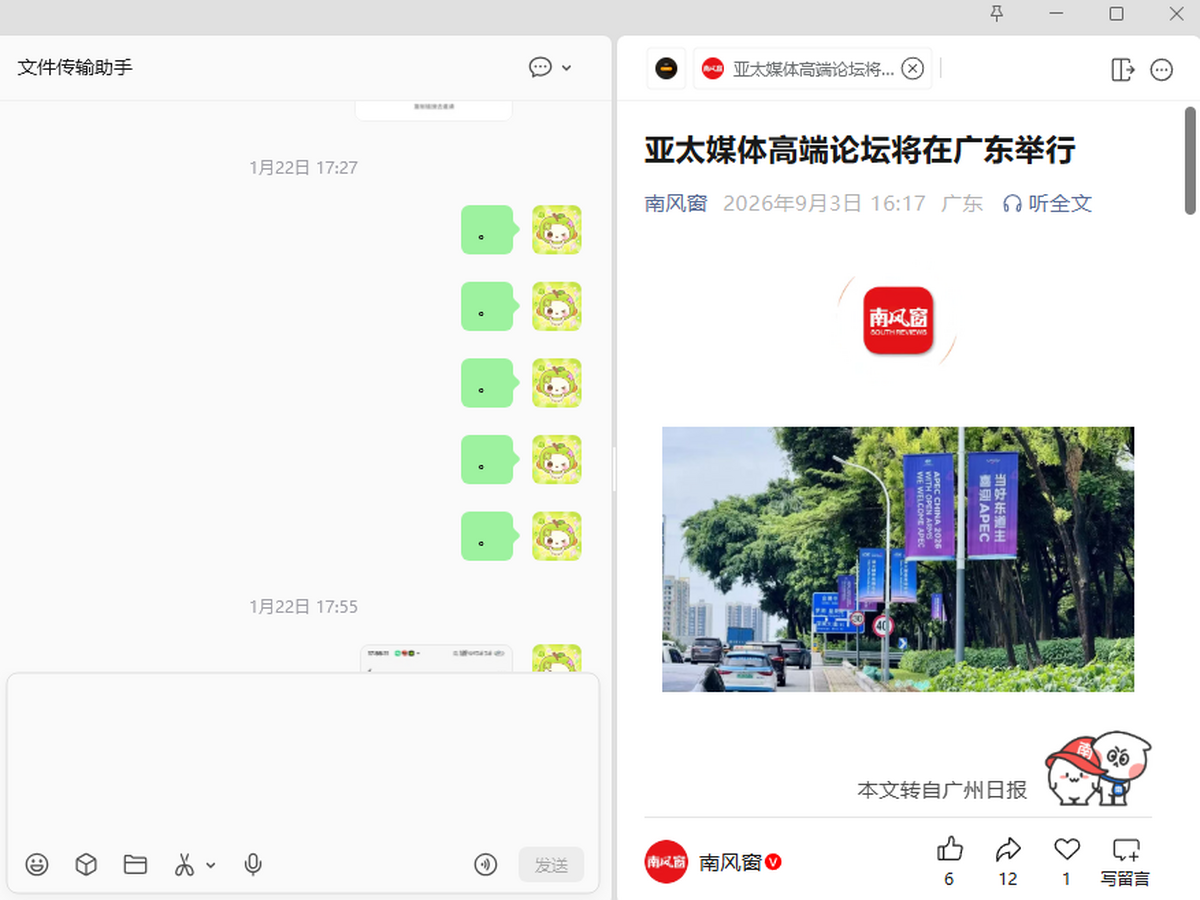Click the 发送 send button
This screenshot has width=1200, height=900.
(551, 865)
